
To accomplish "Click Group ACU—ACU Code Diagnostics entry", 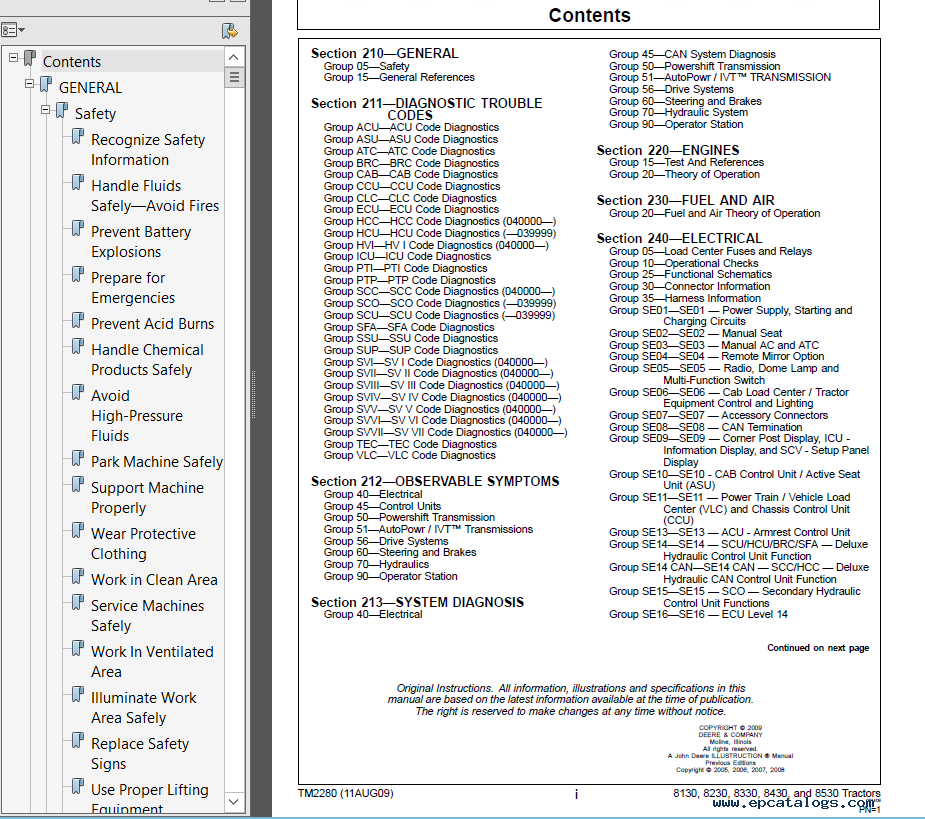I will (411, 127).
